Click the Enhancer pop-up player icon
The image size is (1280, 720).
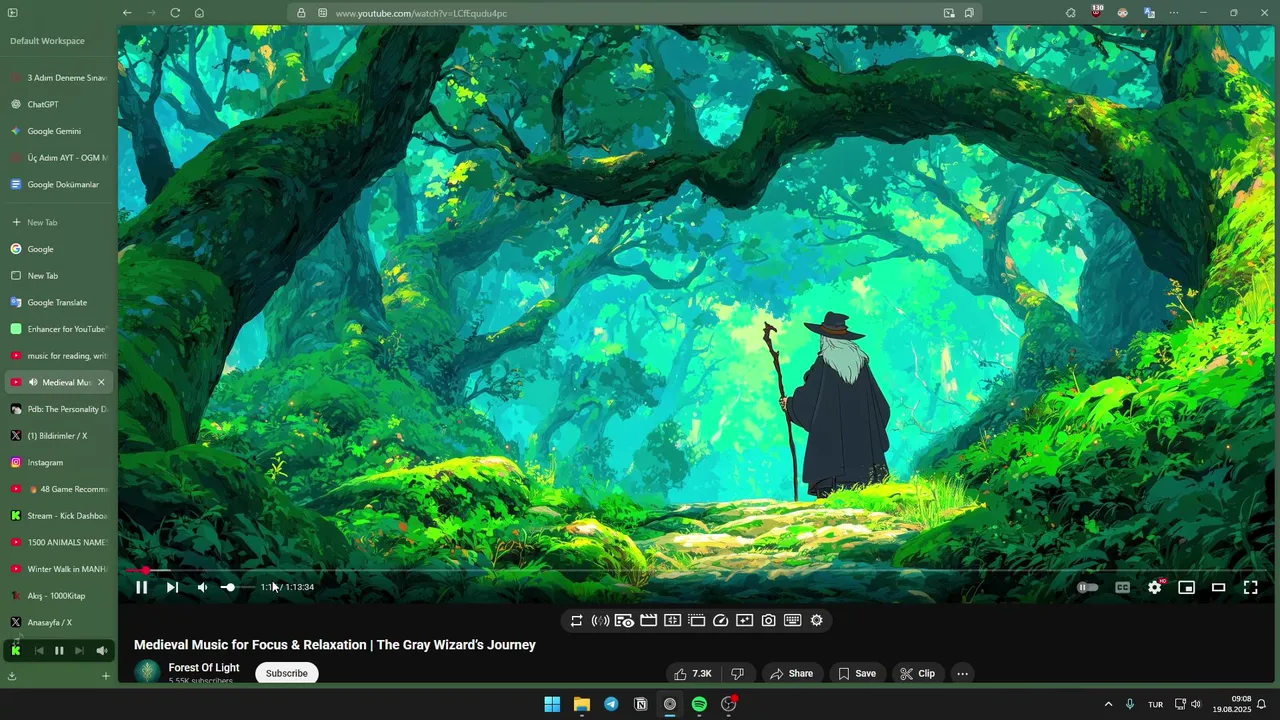click(x=696, y=620)
